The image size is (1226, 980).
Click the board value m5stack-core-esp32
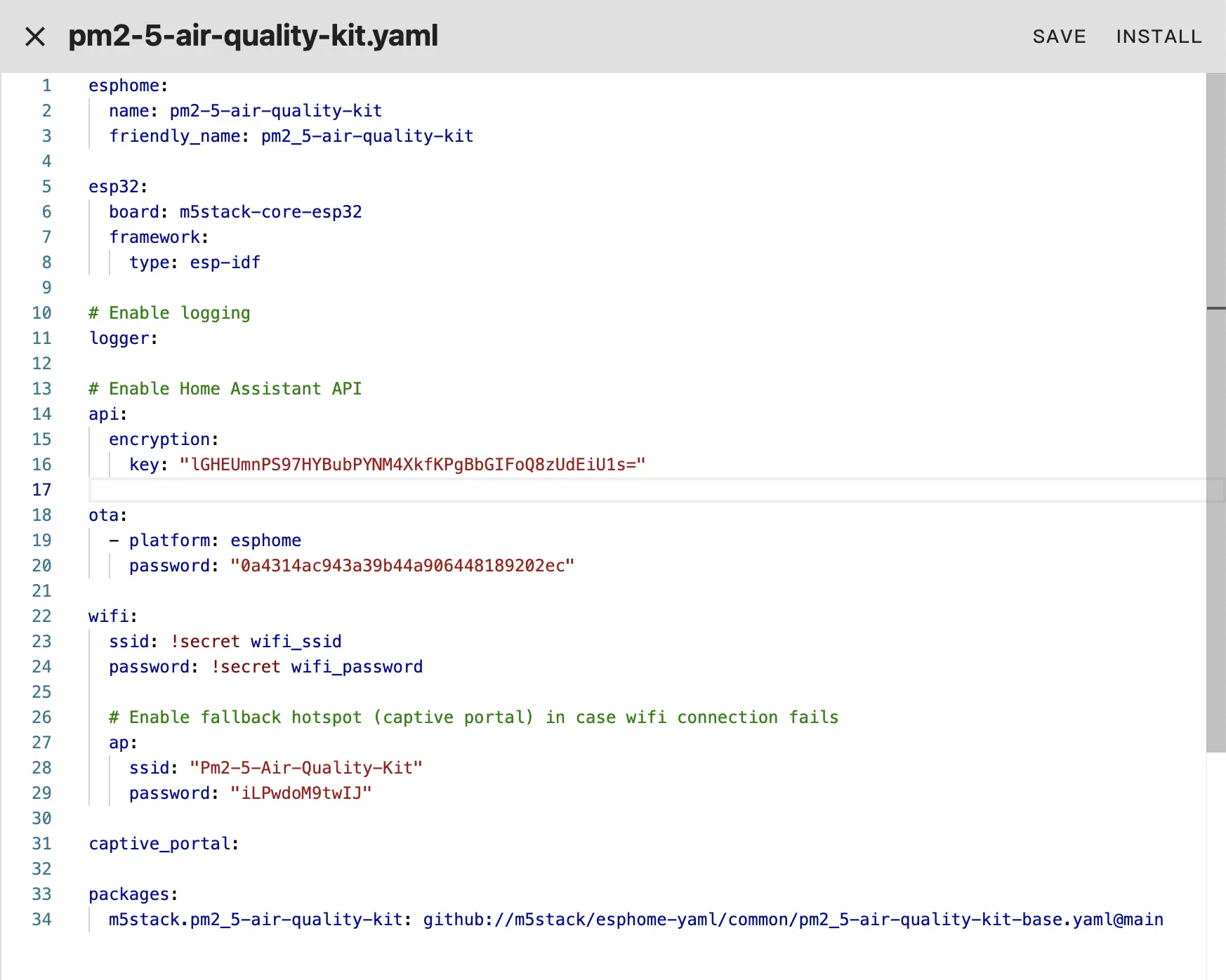(270, 212)
